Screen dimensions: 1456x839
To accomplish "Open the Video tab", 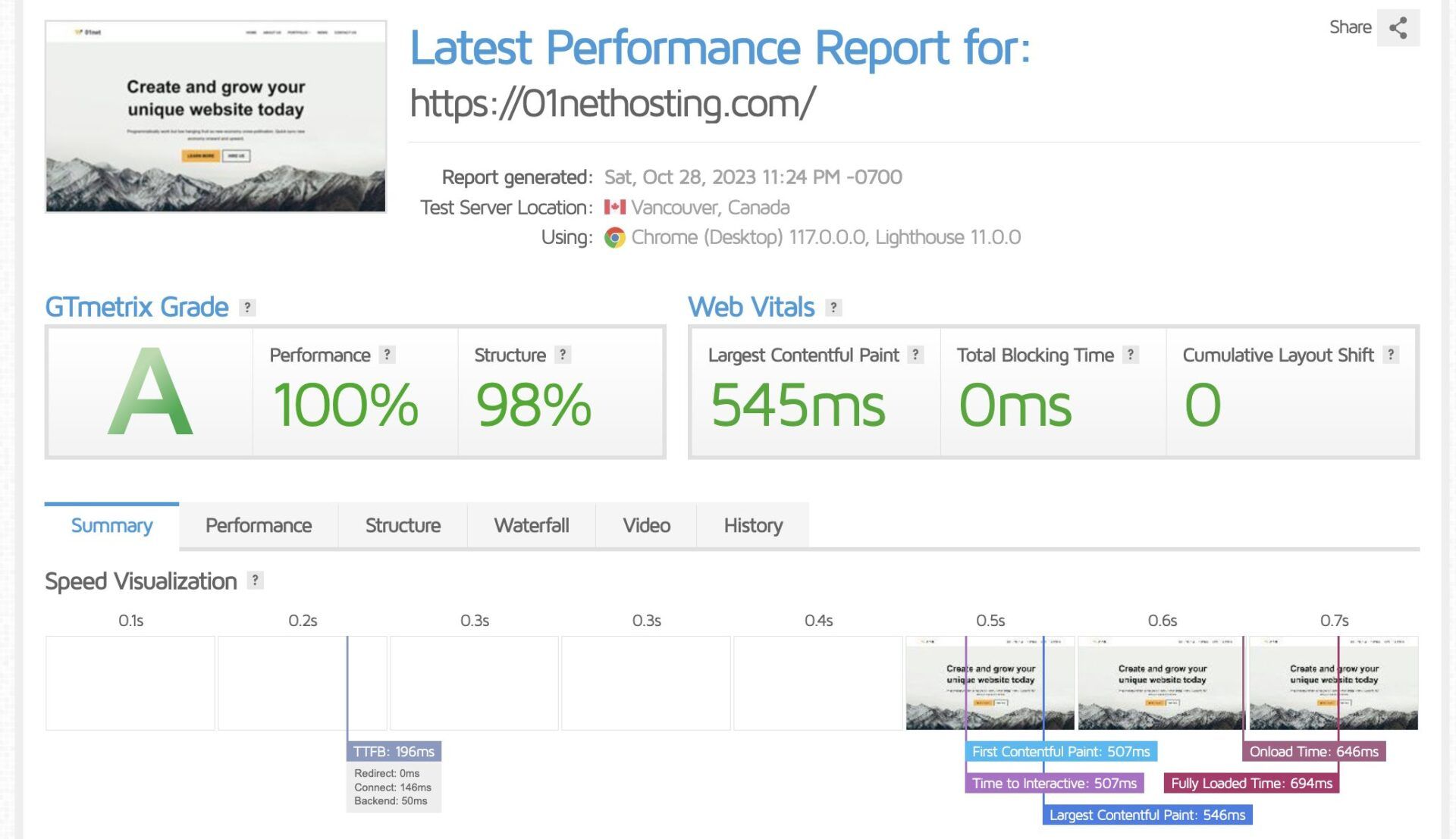I will (646, 525).
